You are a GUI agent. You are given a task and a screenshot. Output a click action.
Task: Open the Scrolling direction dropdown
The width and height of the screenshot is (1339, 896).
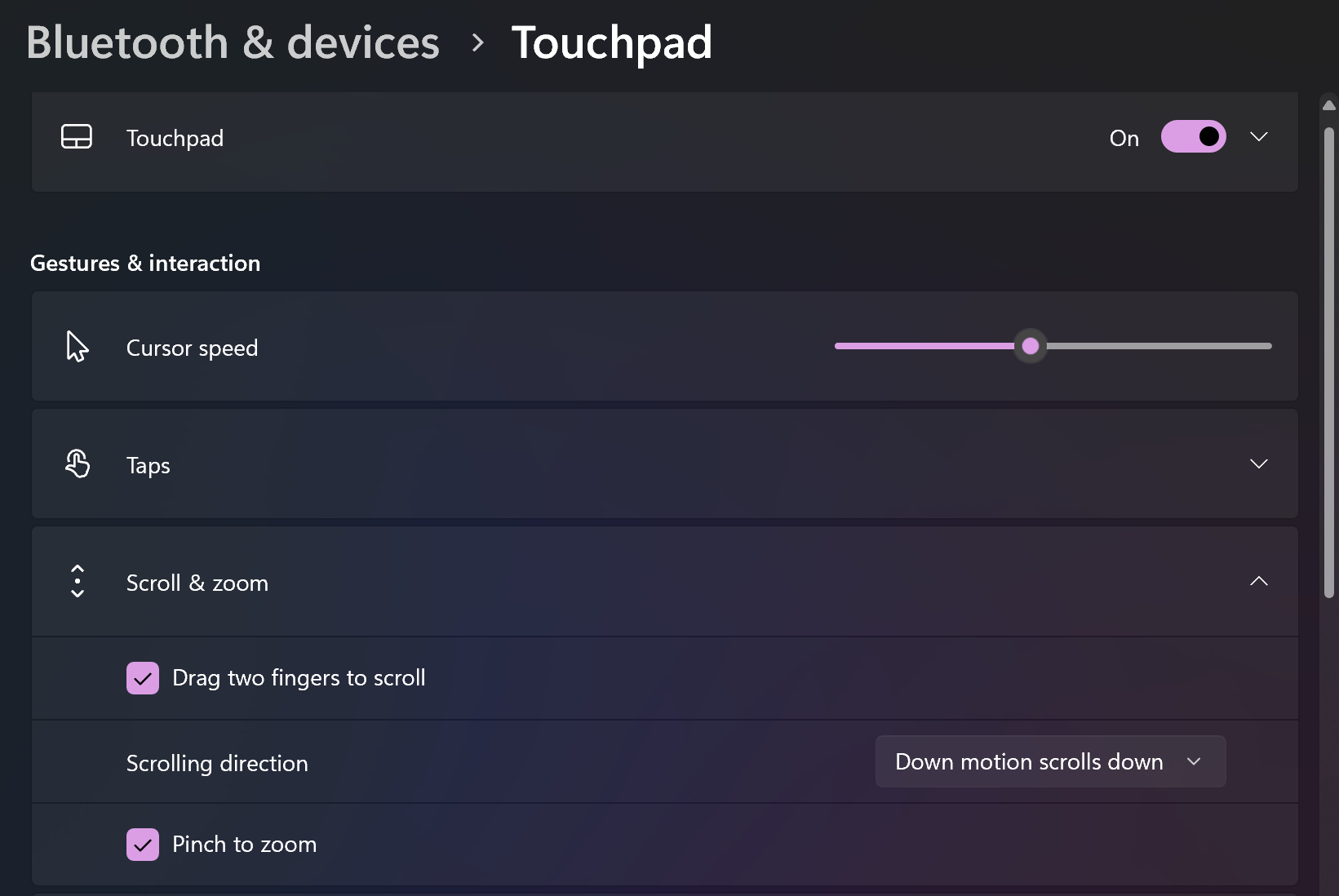pos(1049,761)
